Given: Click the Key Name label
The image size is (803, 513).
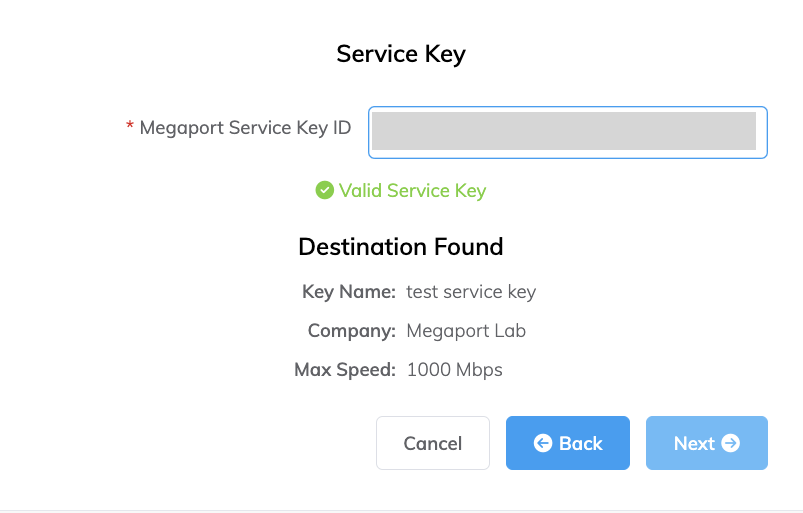Looking at the screenshot, I should coord(349,292).
